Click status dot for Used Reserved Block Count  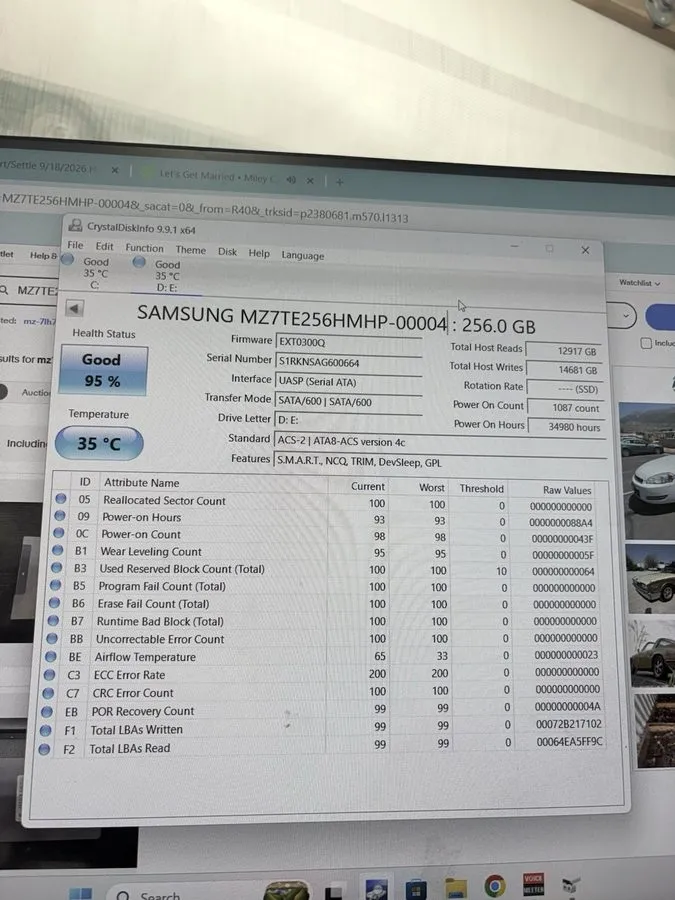pos(56,568)
